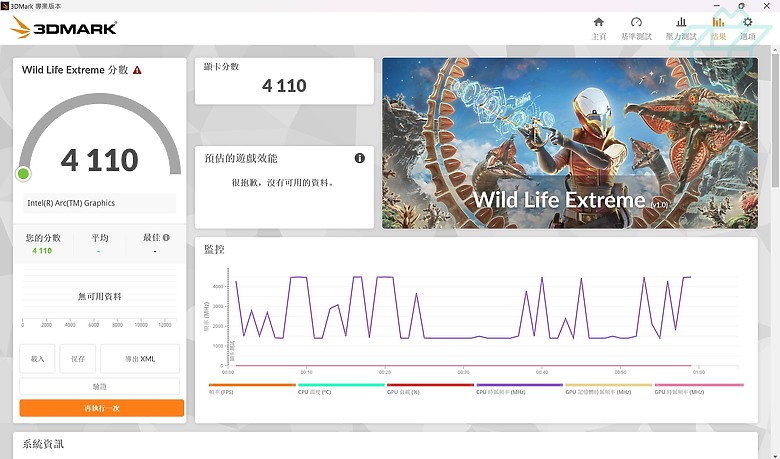Open the 基準測試 benchmarks gauge icon
780x459 pixels.
636,22
